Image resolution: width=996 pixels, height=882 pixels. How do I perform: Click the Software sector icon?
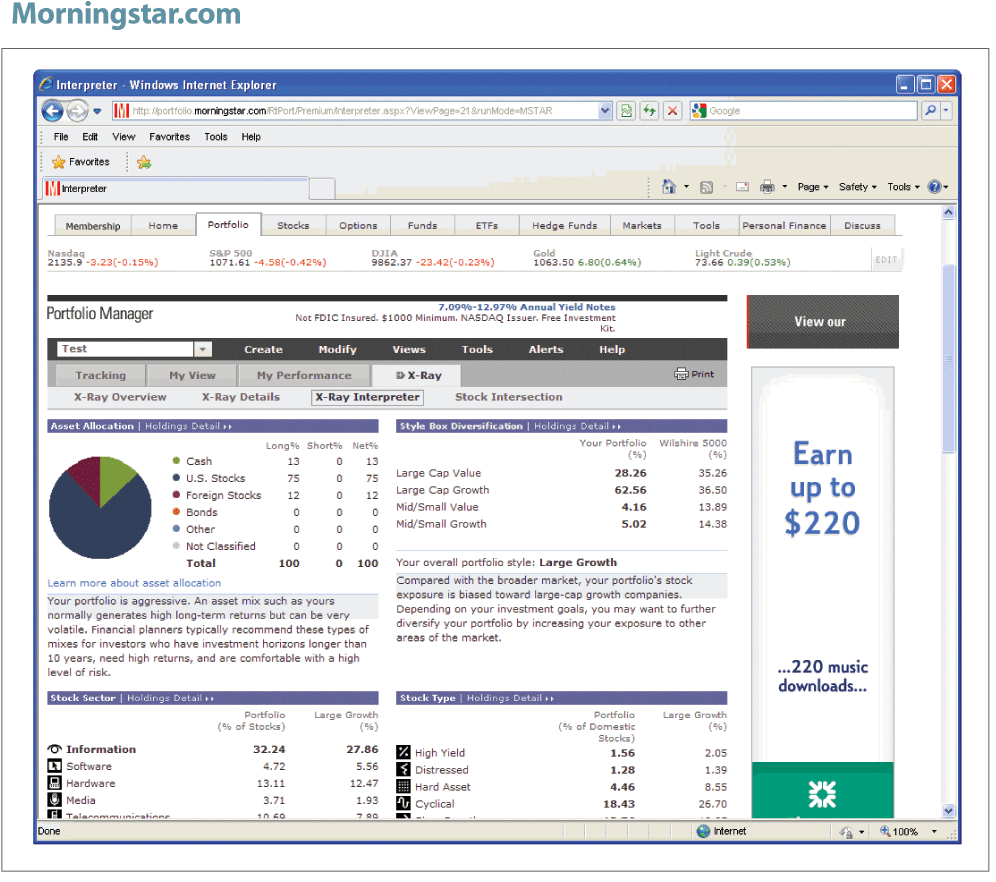(x=55, y=766)
